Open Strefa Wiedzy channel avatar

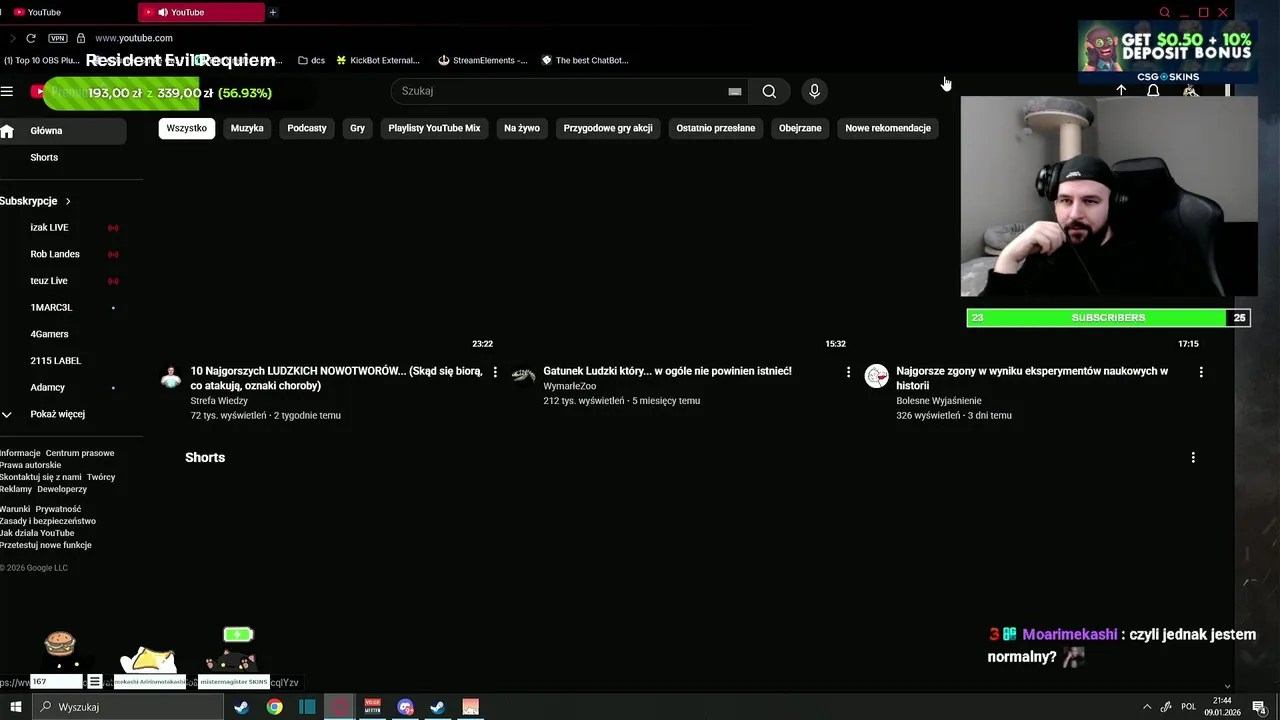click(172, 376)
